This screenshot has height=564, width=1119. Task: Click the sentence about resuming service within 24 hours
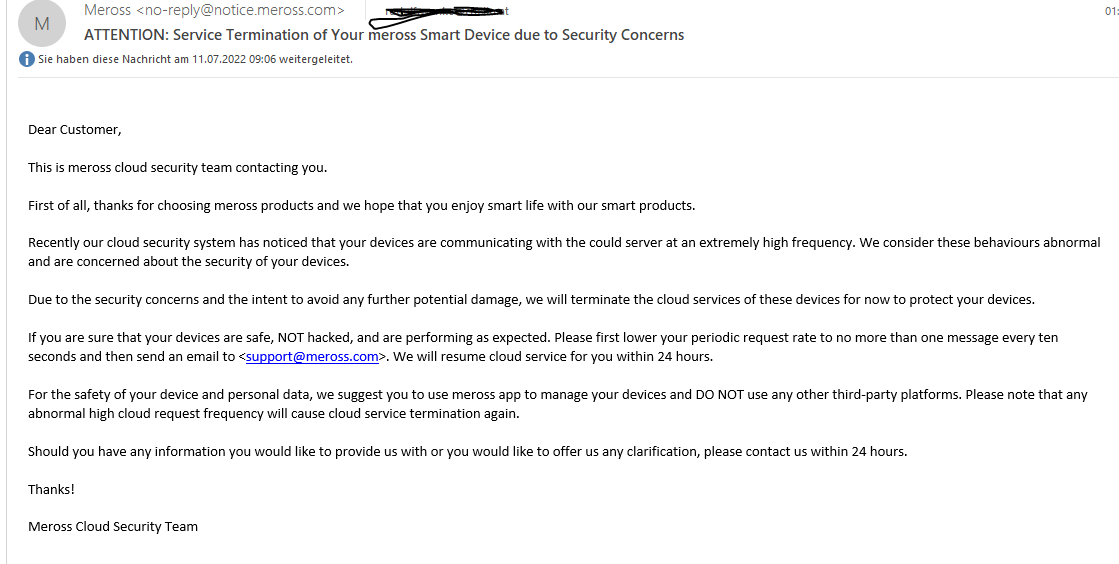(553, 356)
